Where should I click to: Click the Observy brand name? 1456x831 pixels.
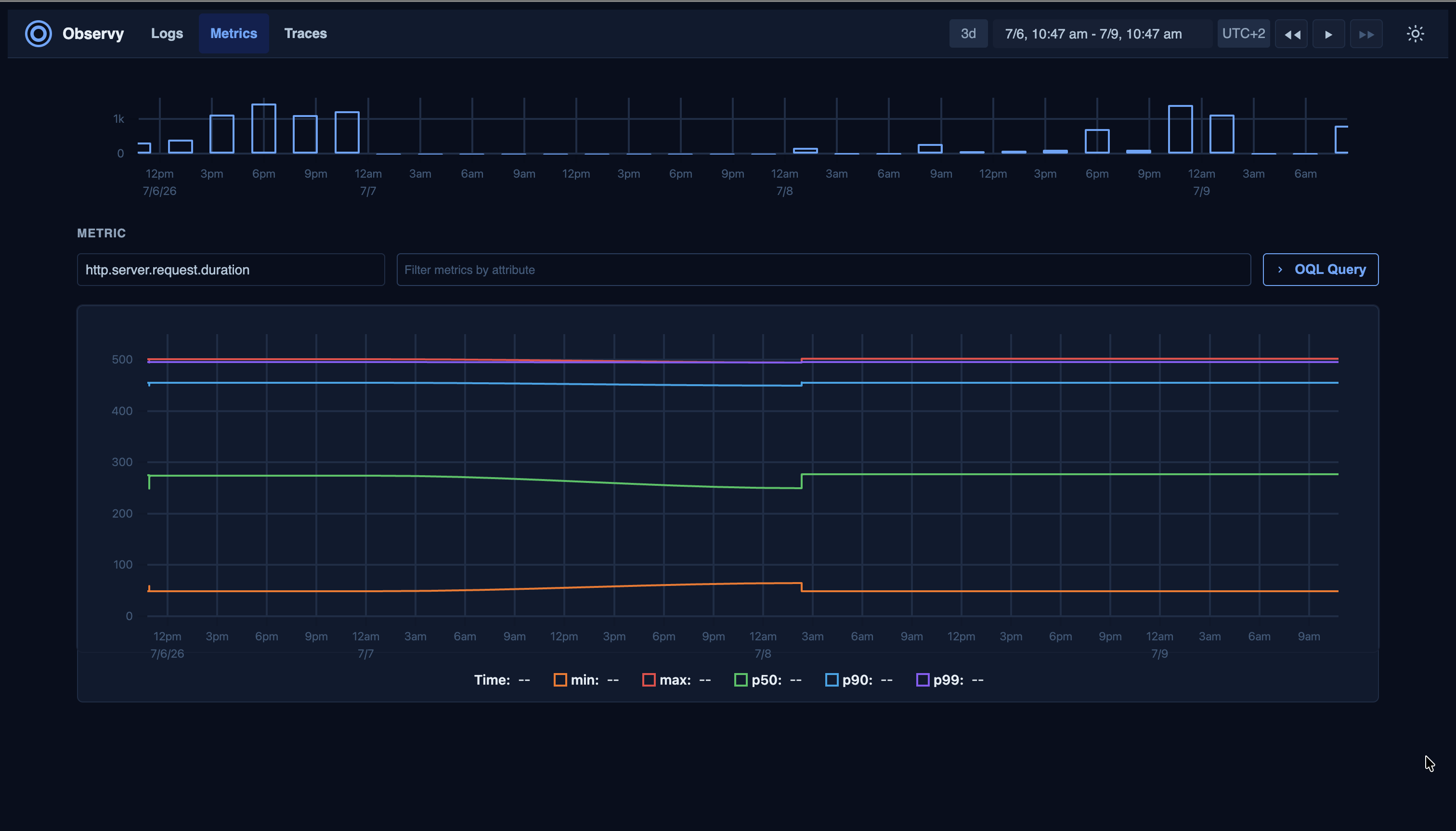click(93, 34)
